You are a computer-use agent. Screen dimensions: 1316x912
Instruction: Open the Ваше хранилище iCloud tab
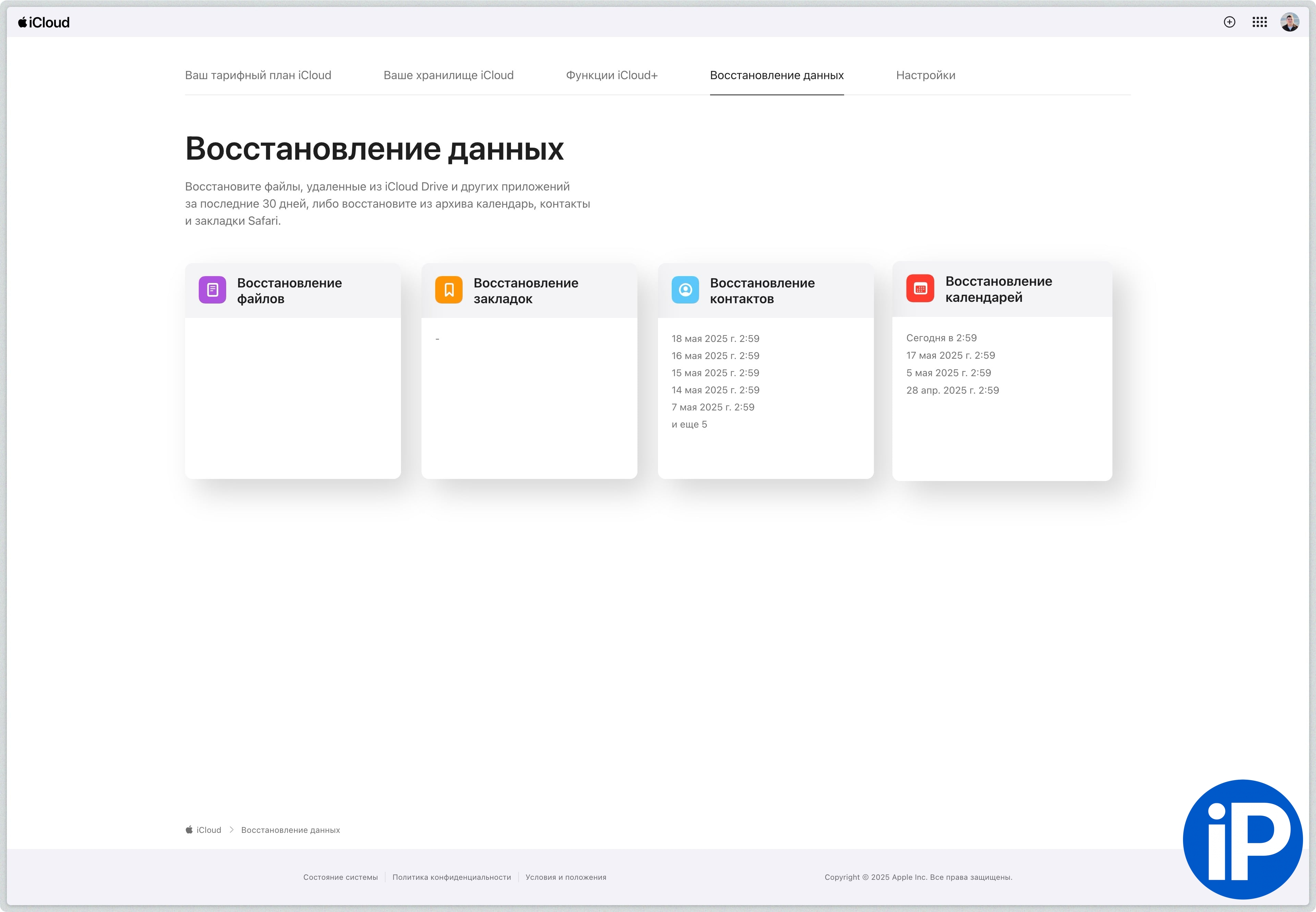point(448,75)
